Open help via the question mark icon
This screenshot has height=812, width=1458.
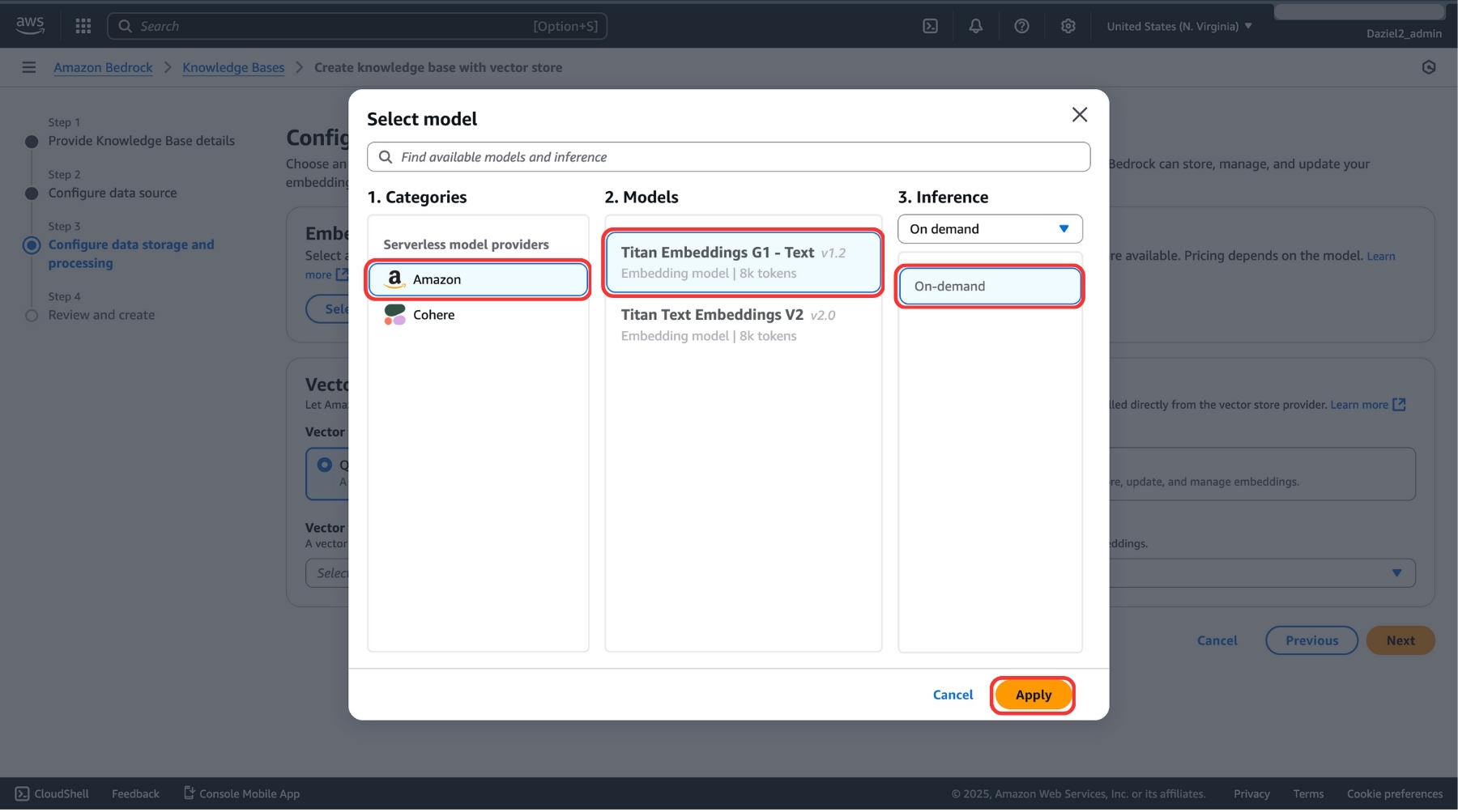1021,25
